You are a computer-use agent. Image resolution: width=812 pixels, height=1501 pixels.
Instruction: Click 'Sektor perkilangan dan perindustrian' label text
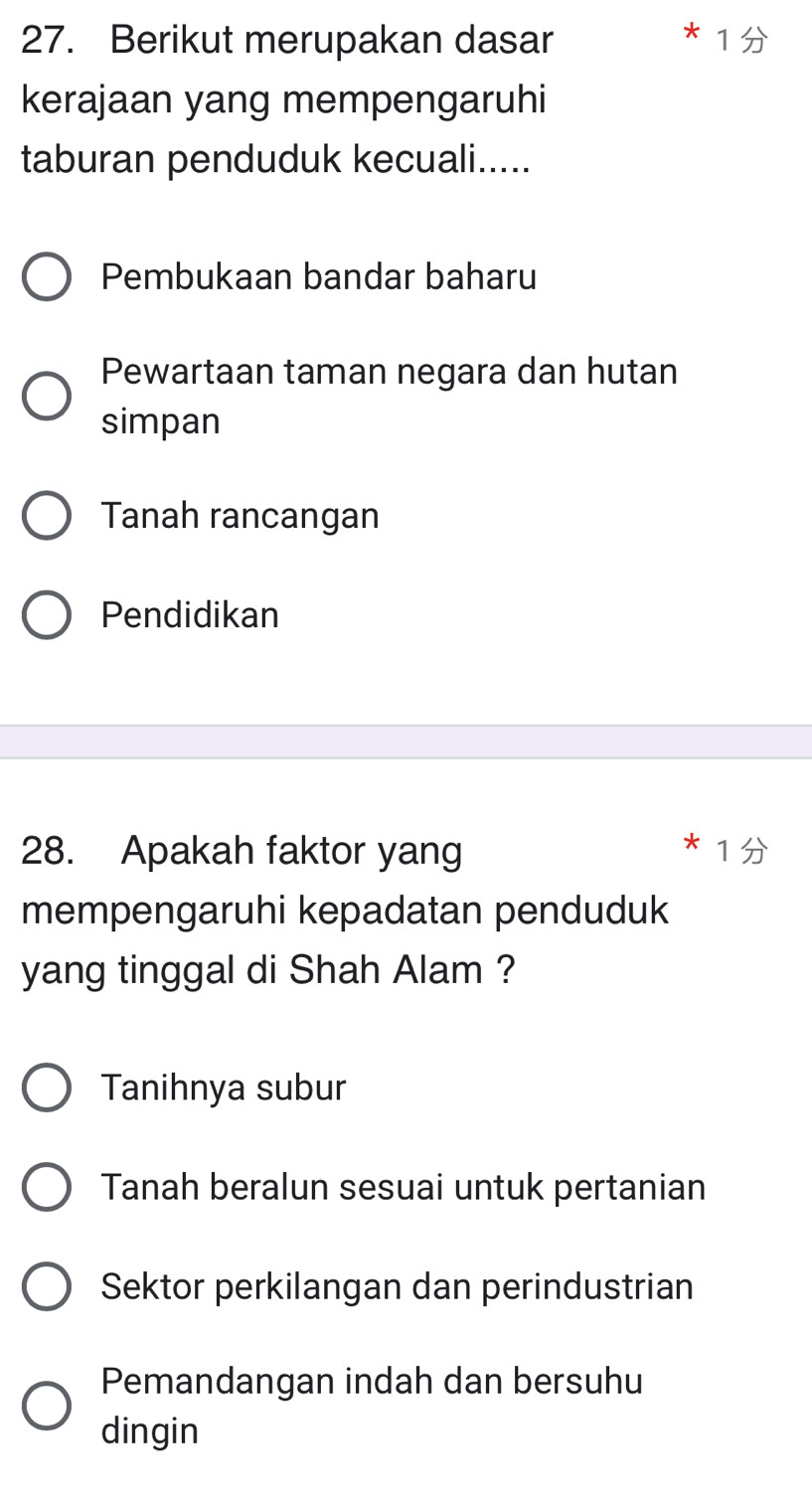[397, 1287]
